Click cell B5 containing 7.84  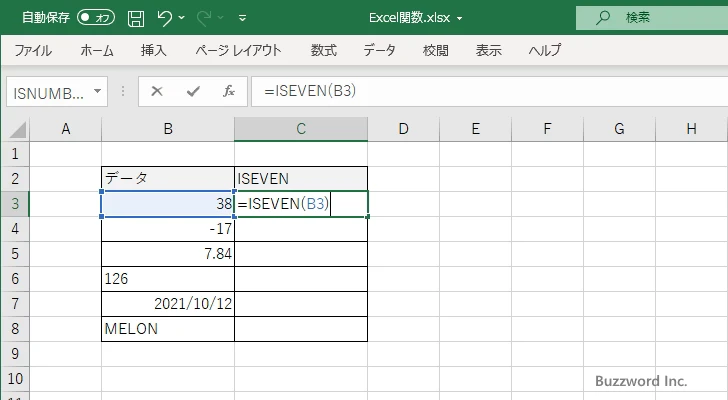(168, 254)
